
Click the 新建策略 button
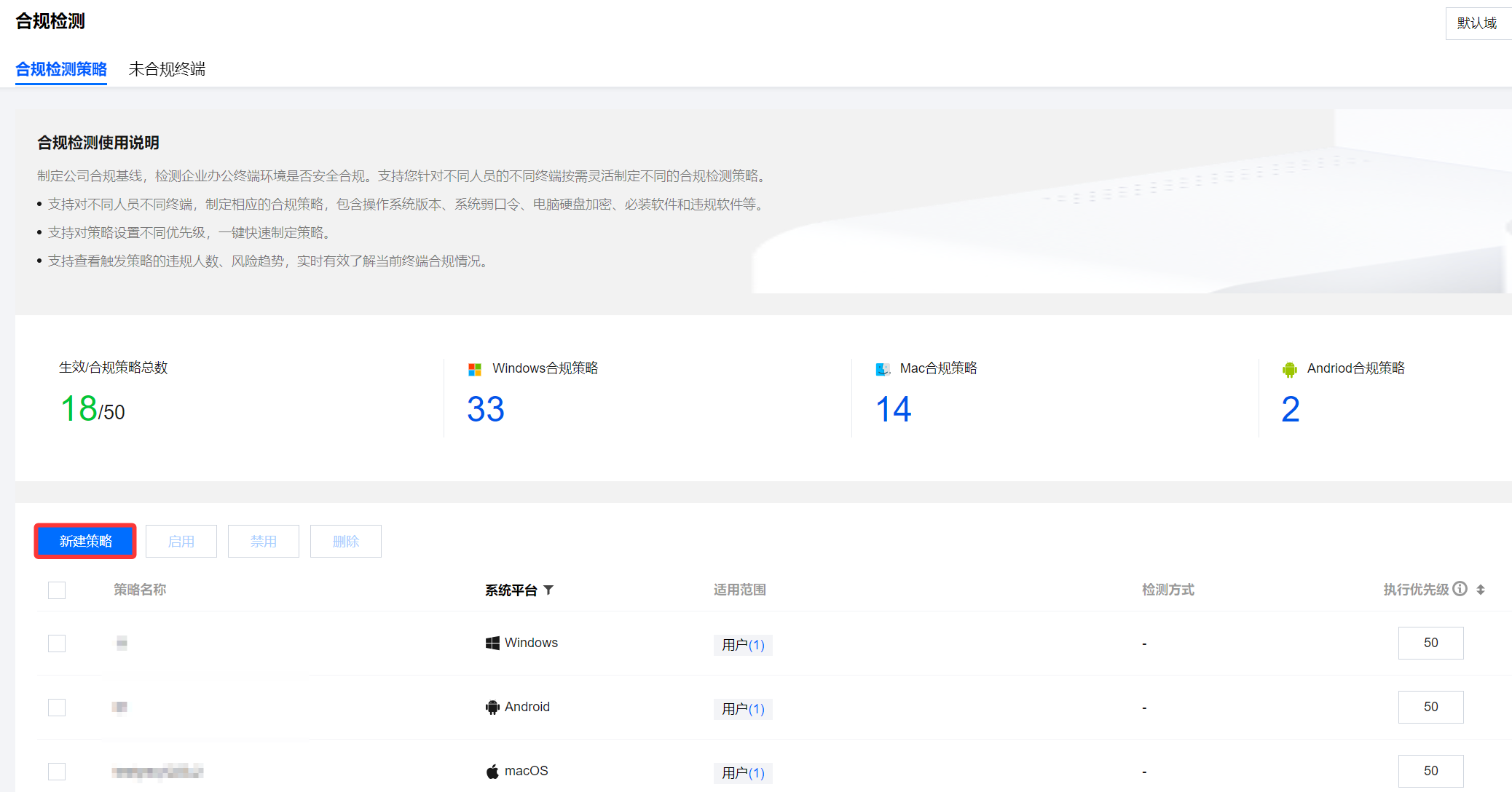85,541
